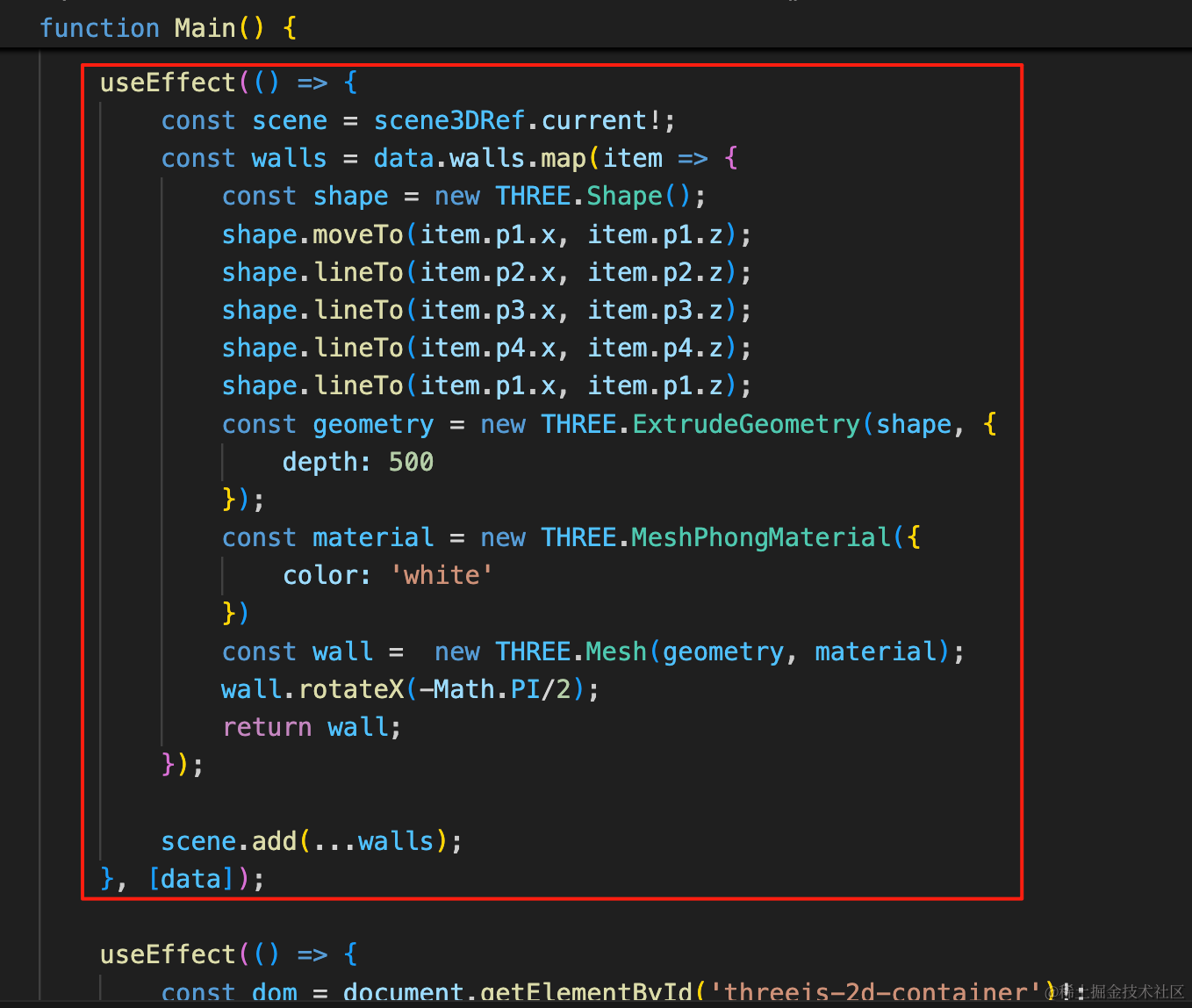
Task: Click 'THREE.Shape()' constructor text
Action: [593, 196]
